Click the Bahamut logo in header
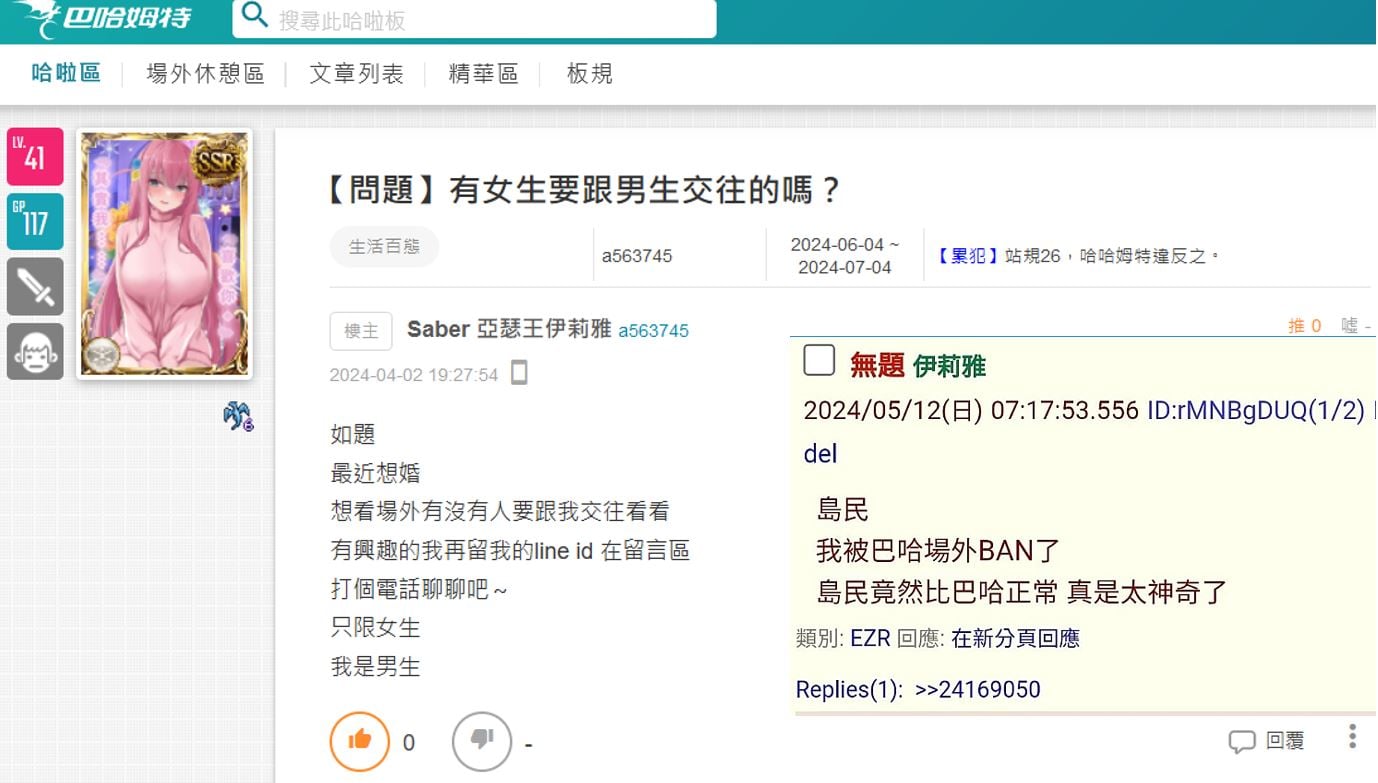The width and height of the screenshot is (1378, 783). [x=103, y=18]
